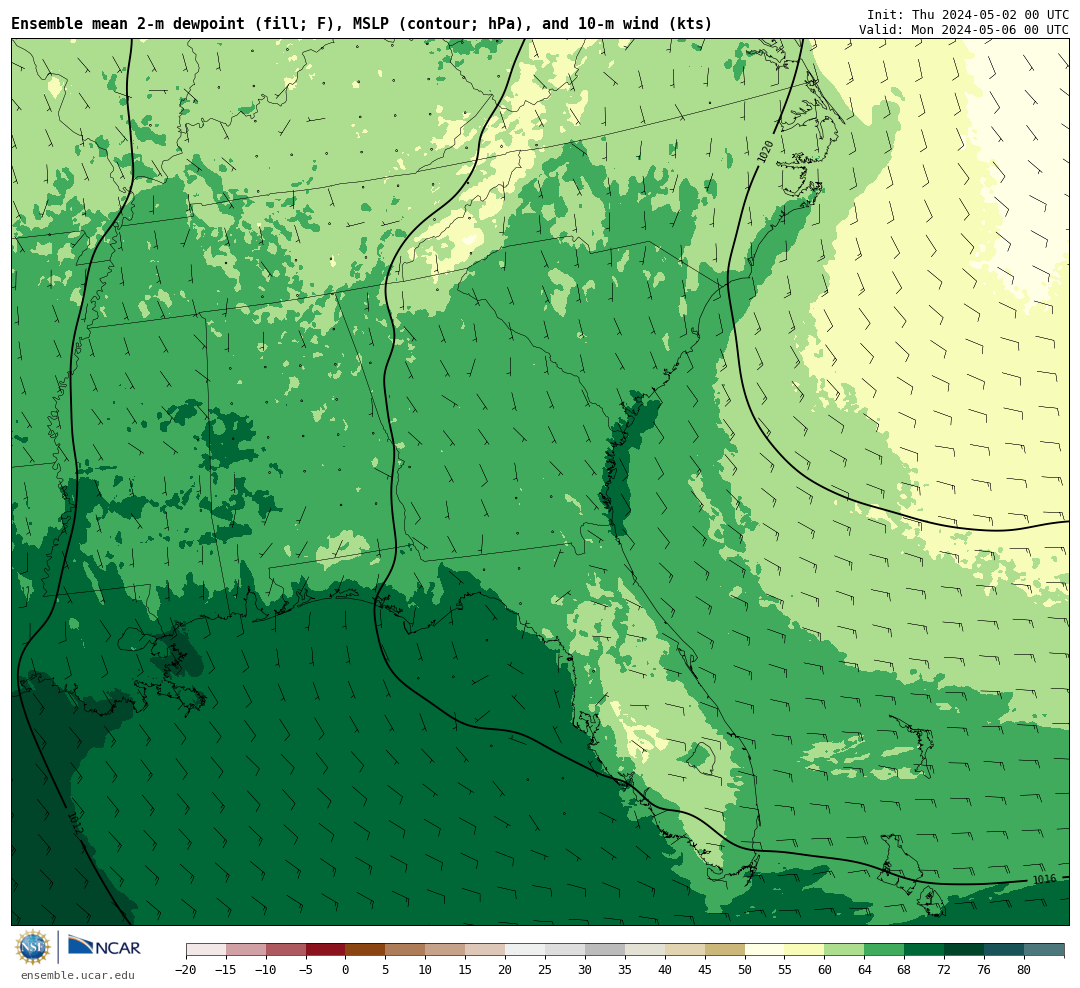This screenshot has width=1080, height=988.
Task: Click the 1012 isobar contour label
Action: pos(74,823)
